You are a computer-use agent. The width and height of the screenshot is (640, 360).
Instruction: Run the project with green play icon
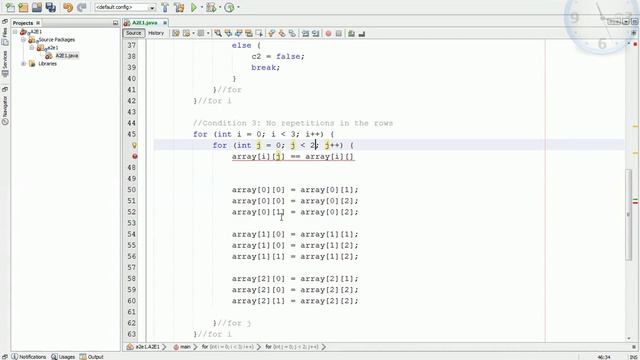click(194, 7)
